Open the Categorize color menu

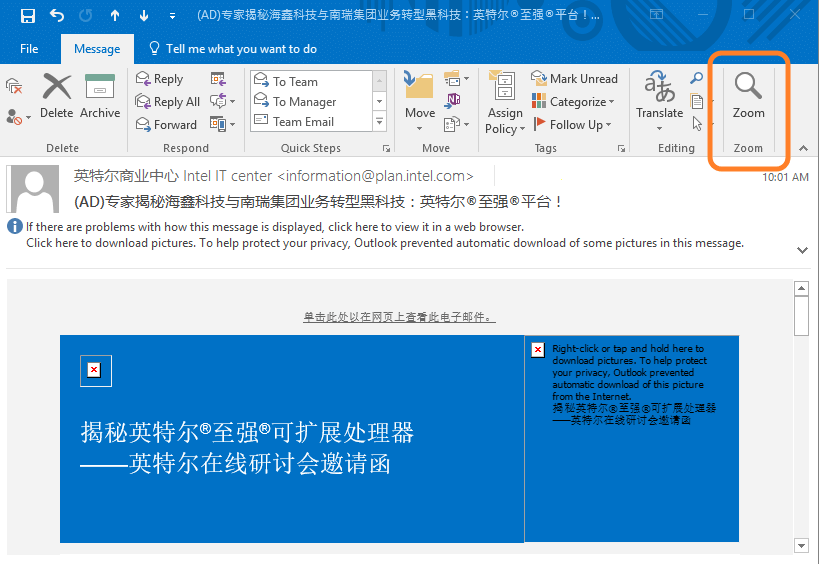tap(573, 102)
